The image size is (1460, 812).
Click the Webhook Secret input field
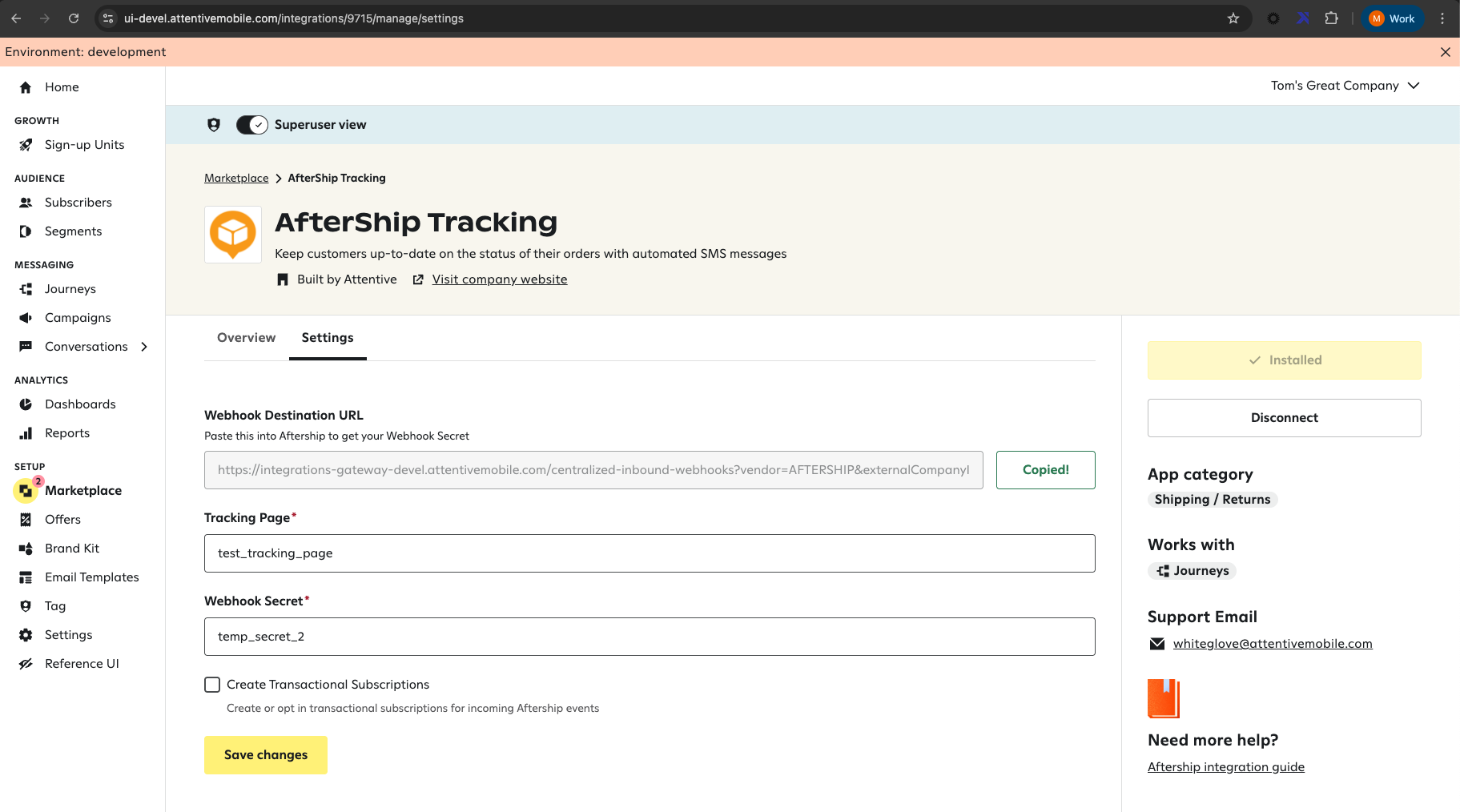[650, 637]
